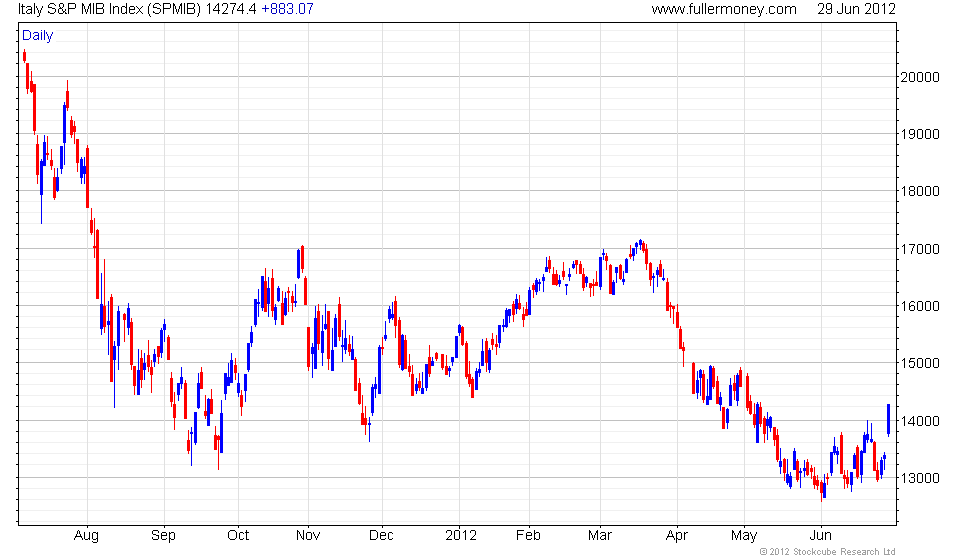Click the 19000 price axis label
Screen dimensions: 980x560
click(919, 134)
